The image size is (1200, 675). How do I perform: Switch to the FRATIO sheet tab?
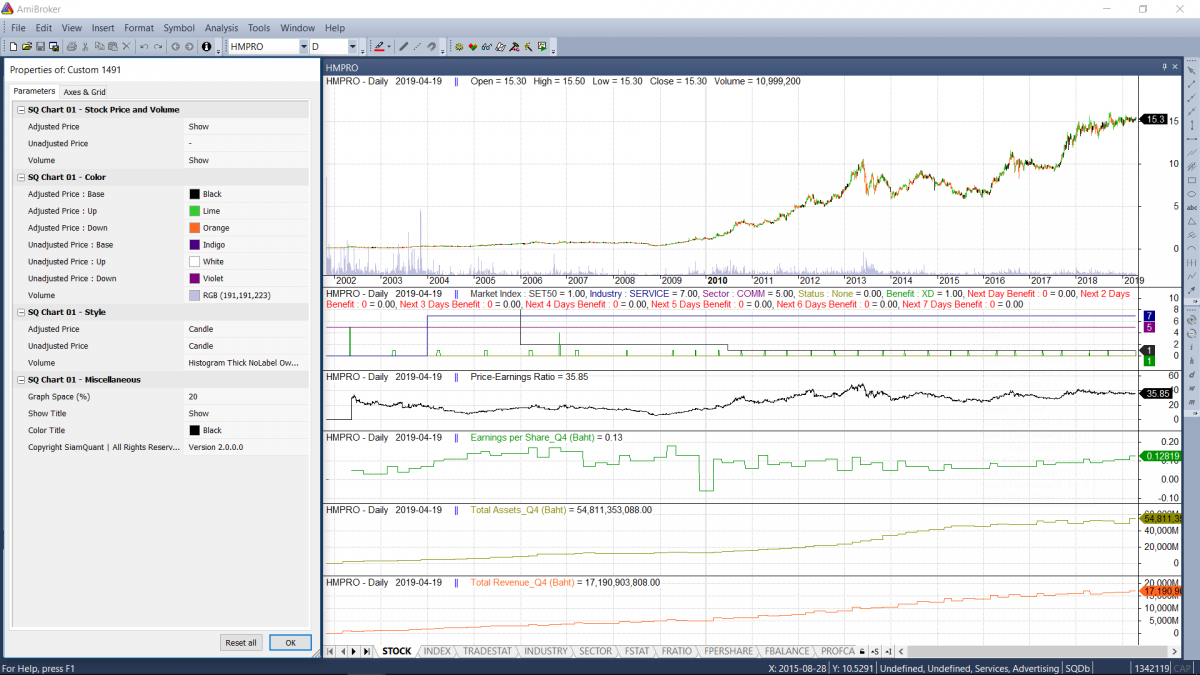pyautogui.click(x=676, y=651)
